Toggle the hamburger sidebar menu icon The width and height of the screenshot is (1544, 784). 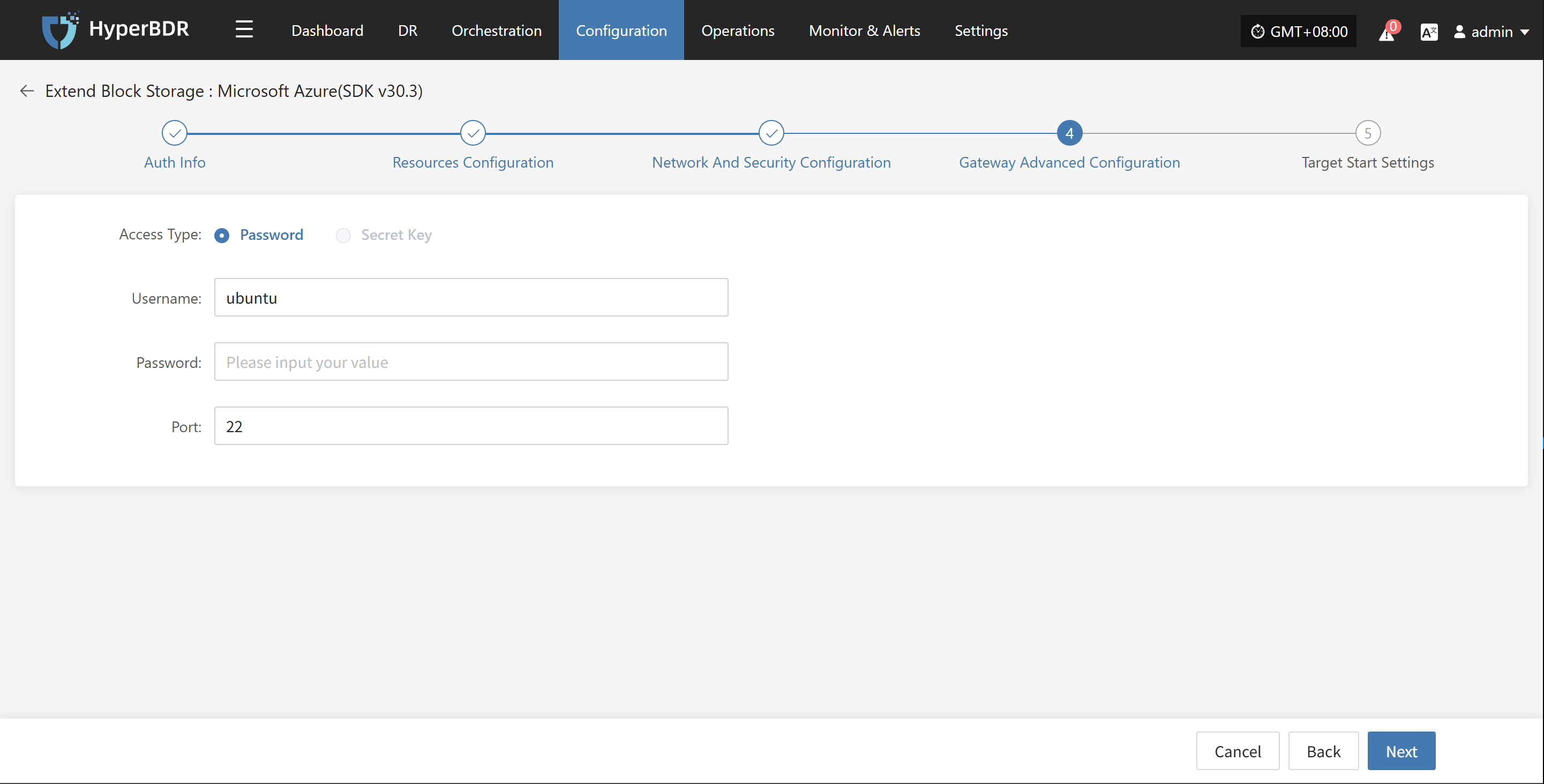click(244, 29)
